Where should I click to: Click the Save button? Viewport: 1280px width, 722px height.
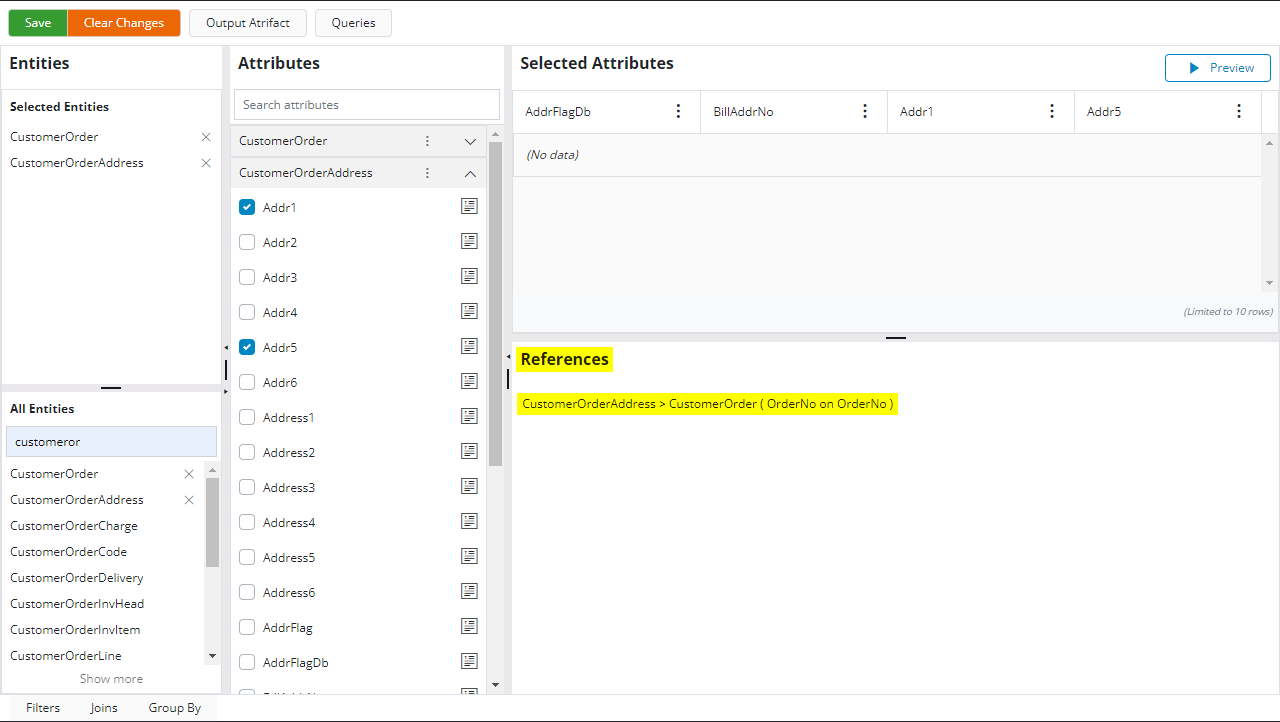point(38,23)
